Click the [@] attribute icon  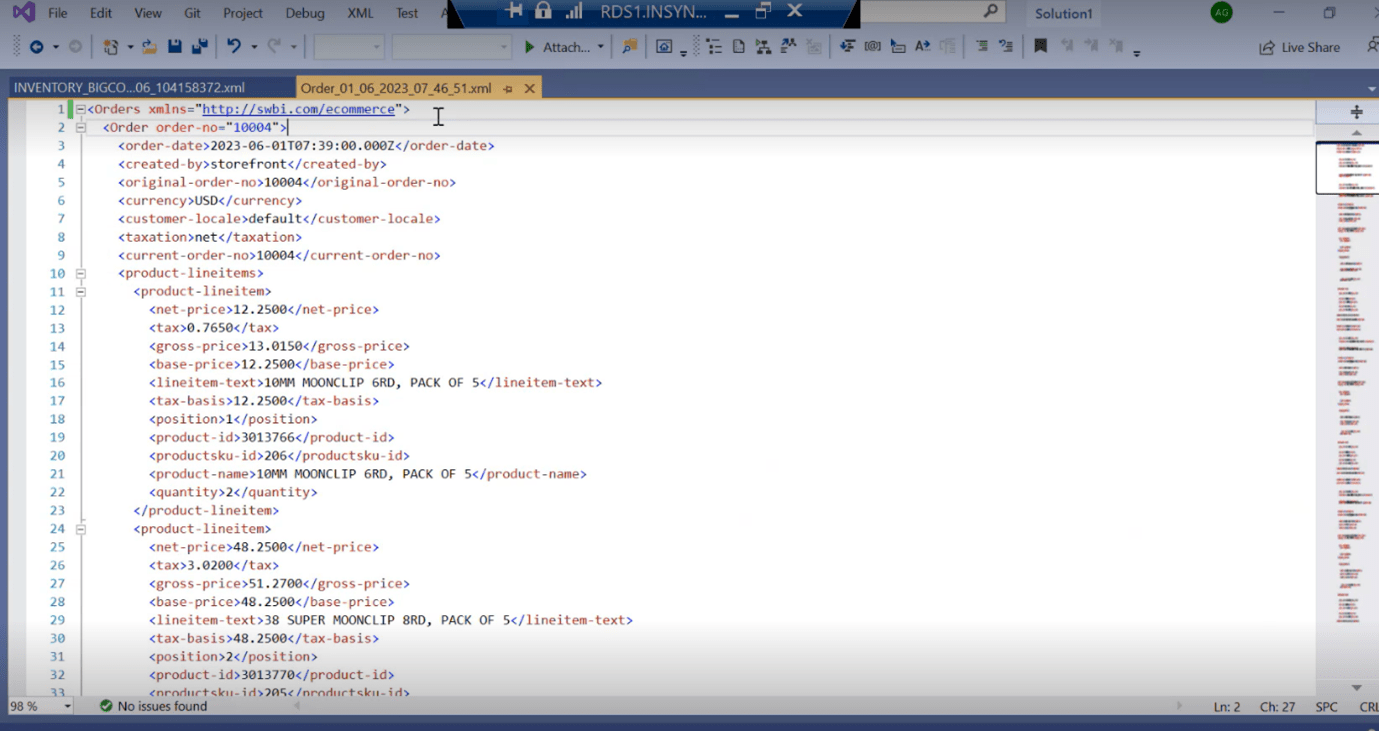point(872,47)
